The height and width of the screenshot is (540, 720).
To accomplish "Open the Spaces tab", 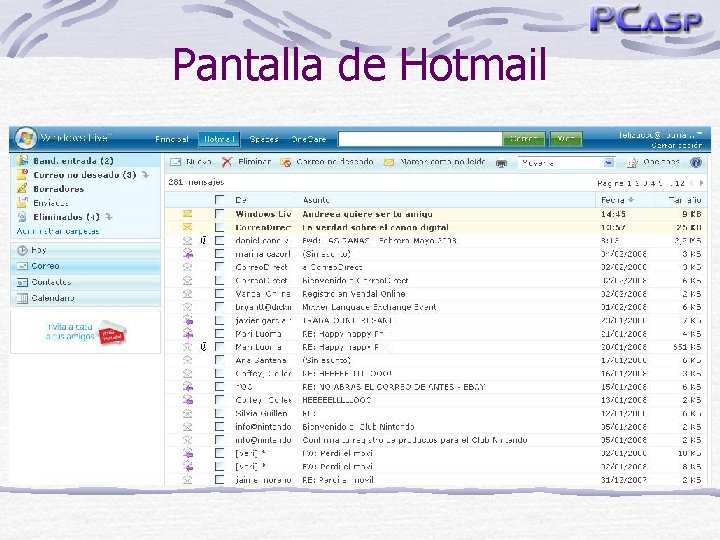I will (x=264, y=139).
